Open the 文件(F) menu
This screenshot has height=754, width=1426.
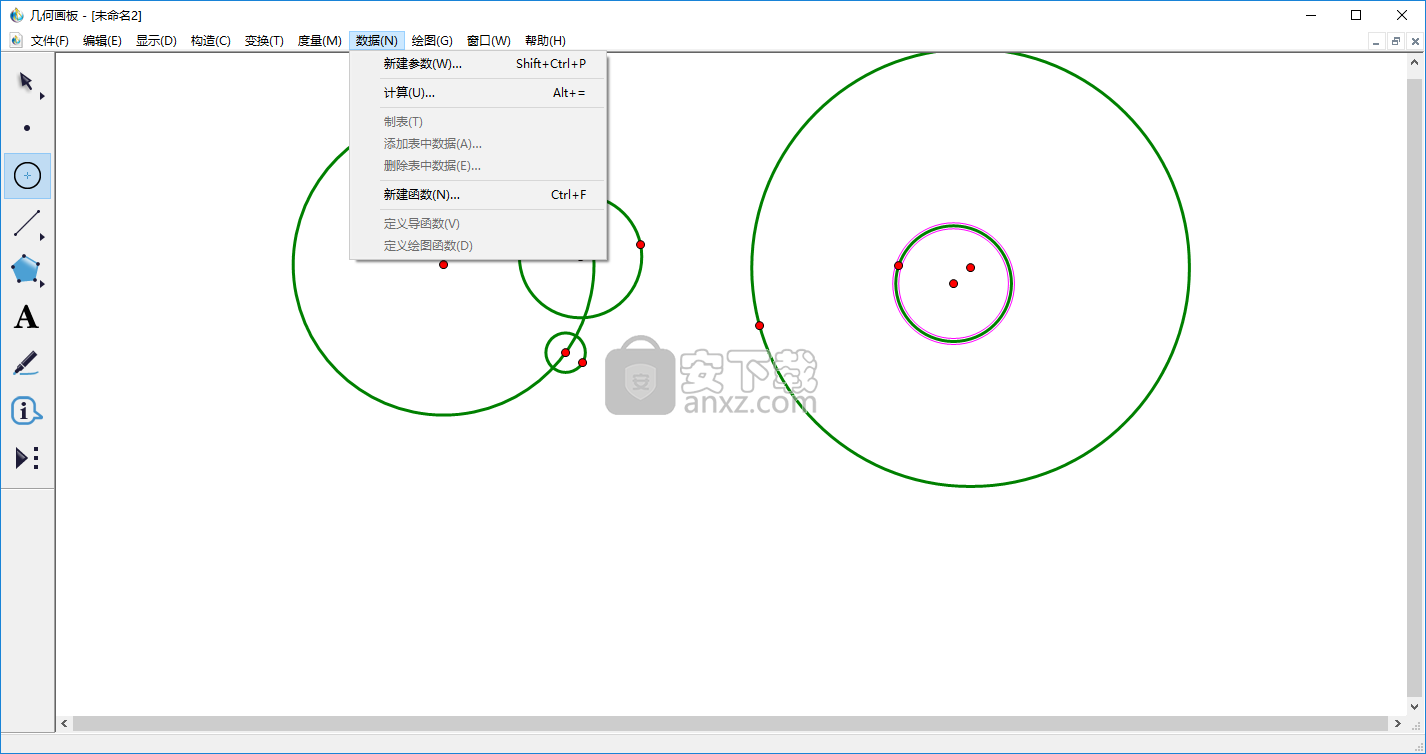50,41
